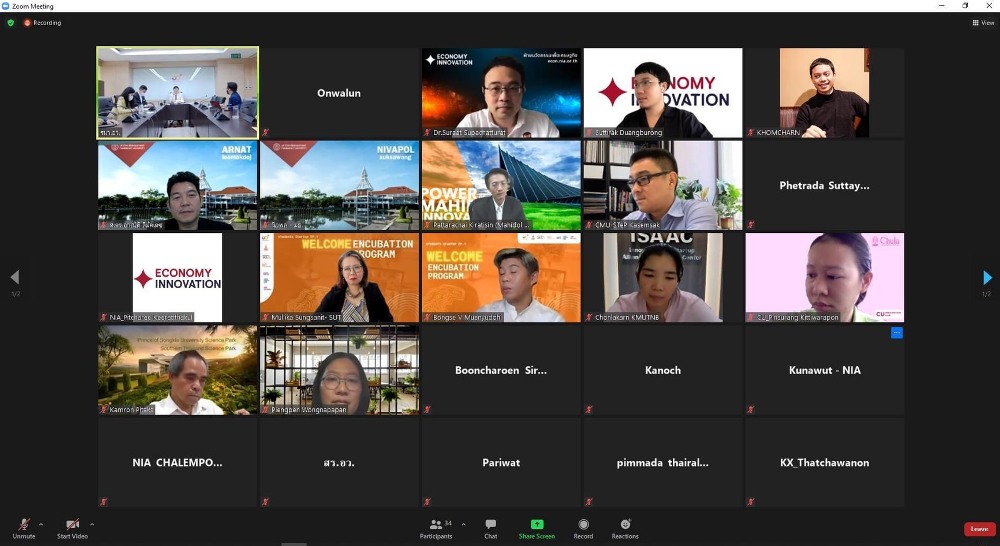The height and width of the screenshot is (546, 1000).
Task: Expand video options arrow beside Start Video
Action: (x=92, y=523)
